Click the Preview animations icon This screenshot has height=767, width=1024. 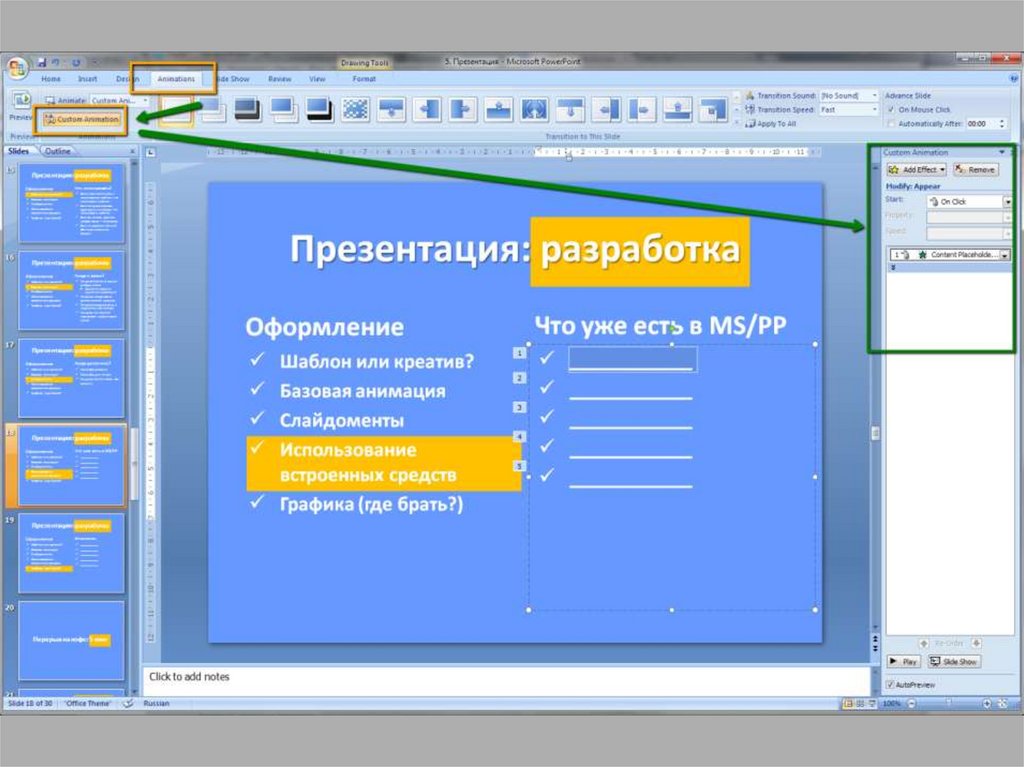tap(22, 99)
